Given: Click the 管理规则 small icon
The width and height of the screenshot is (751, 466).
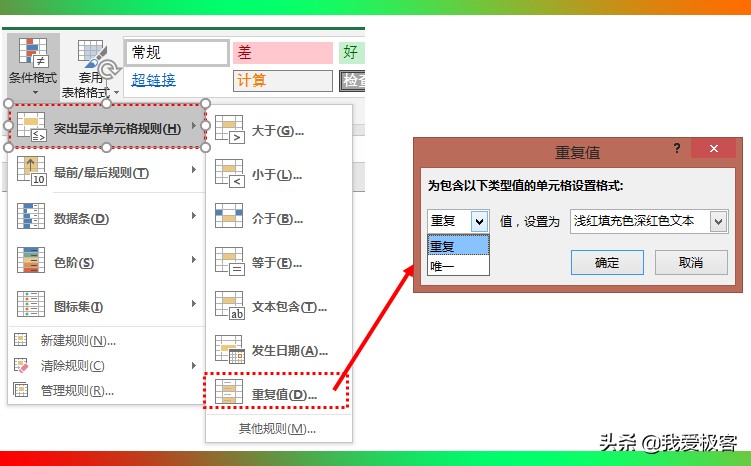Looking at the screenshot, I should [x=21, y=390].
